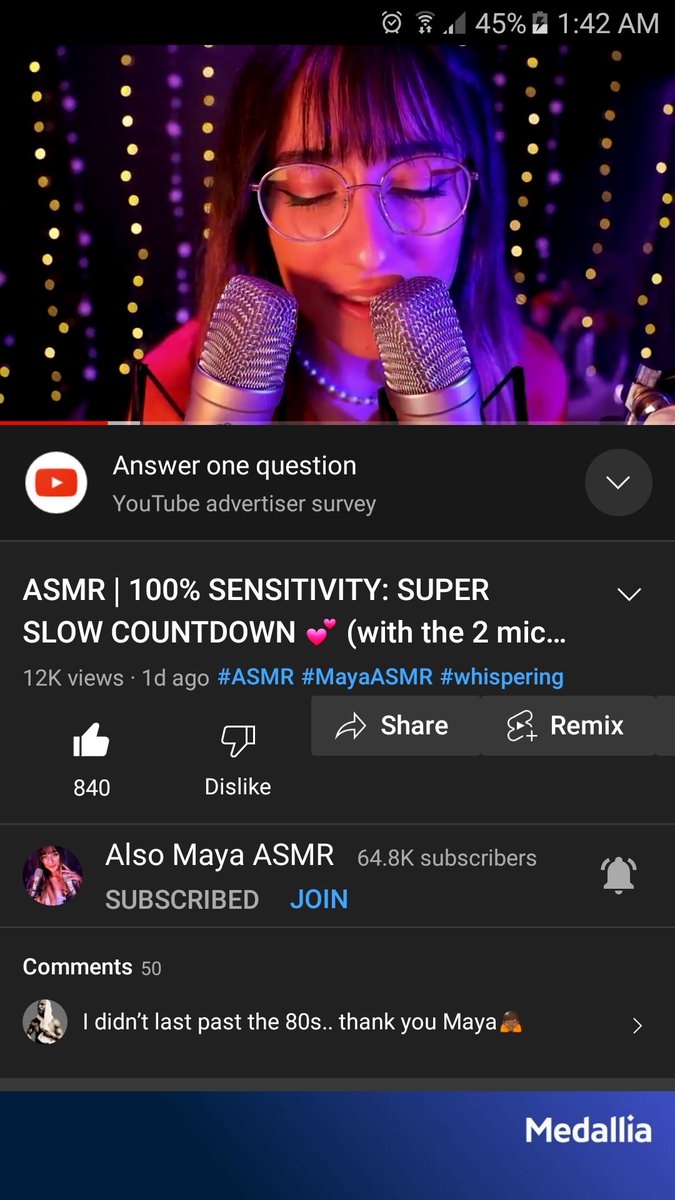The width and height of the screenshot is (675, 1200).
Task: Tap the YouTube logo in survey banner
Action: click(56, 483)
